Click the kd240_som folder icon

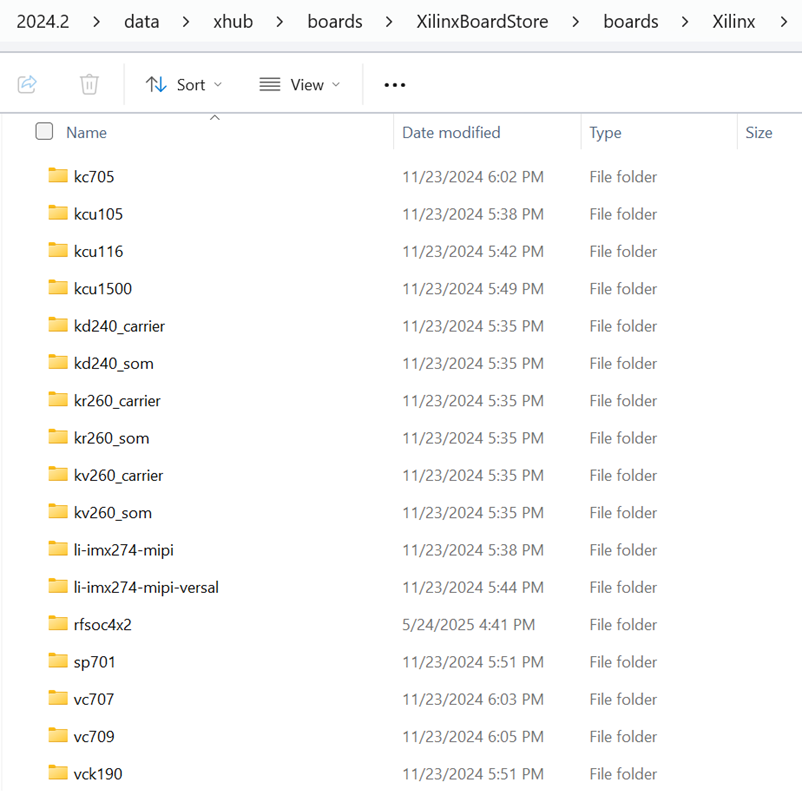[x=58, y=362]
